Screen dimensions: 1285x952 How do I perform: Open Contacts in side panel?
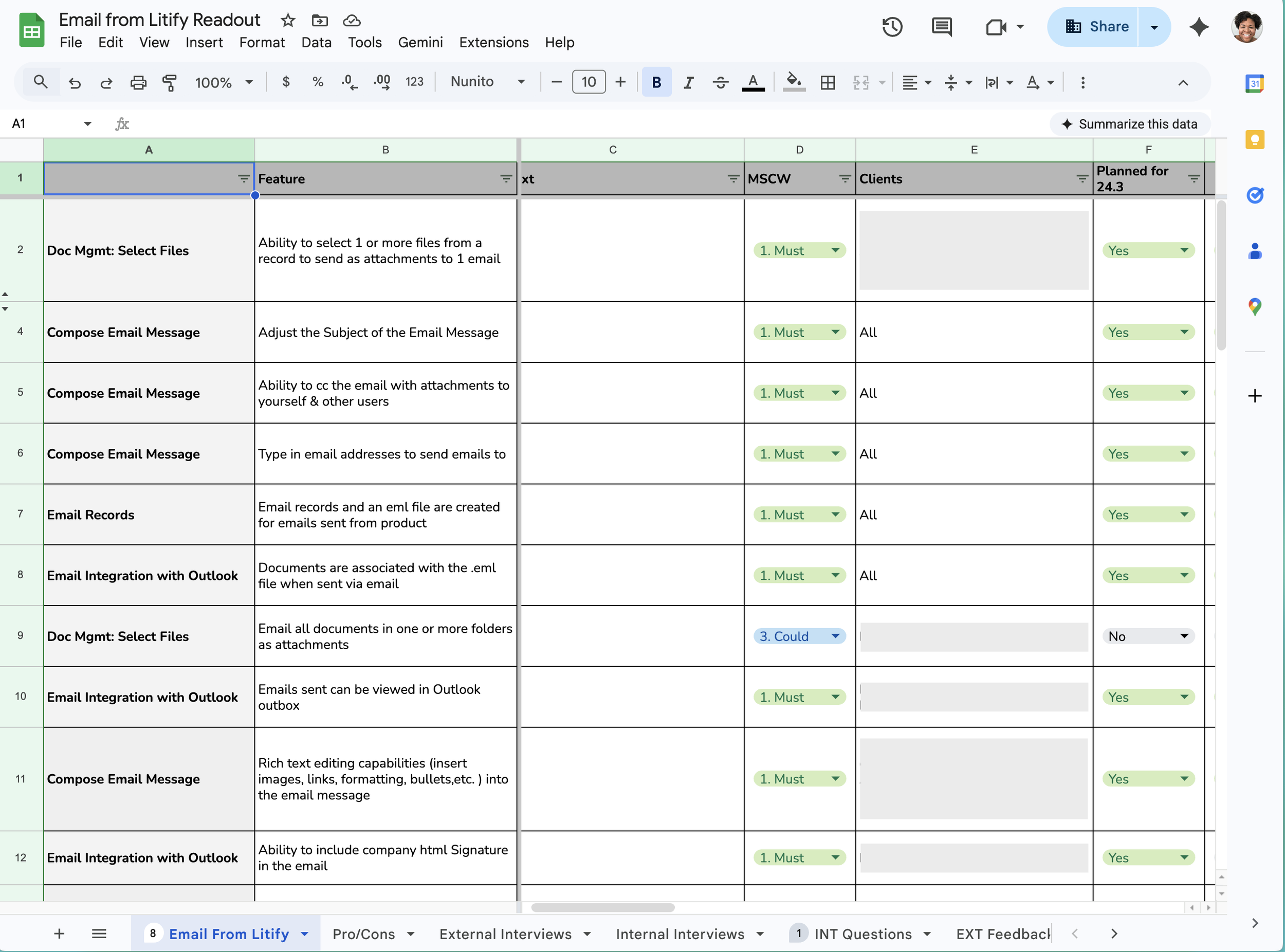(1255, 251)
